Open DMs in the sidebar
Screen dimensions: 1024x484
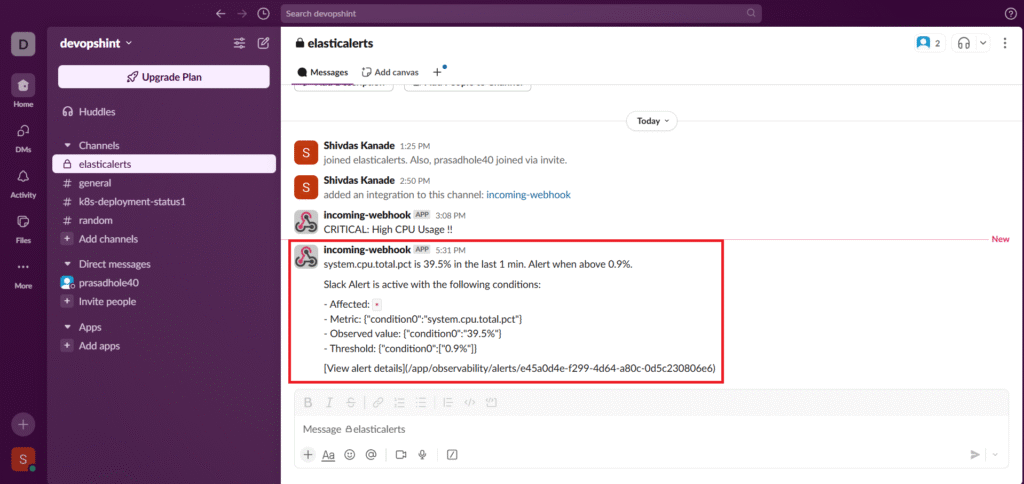tap(23, 137)
